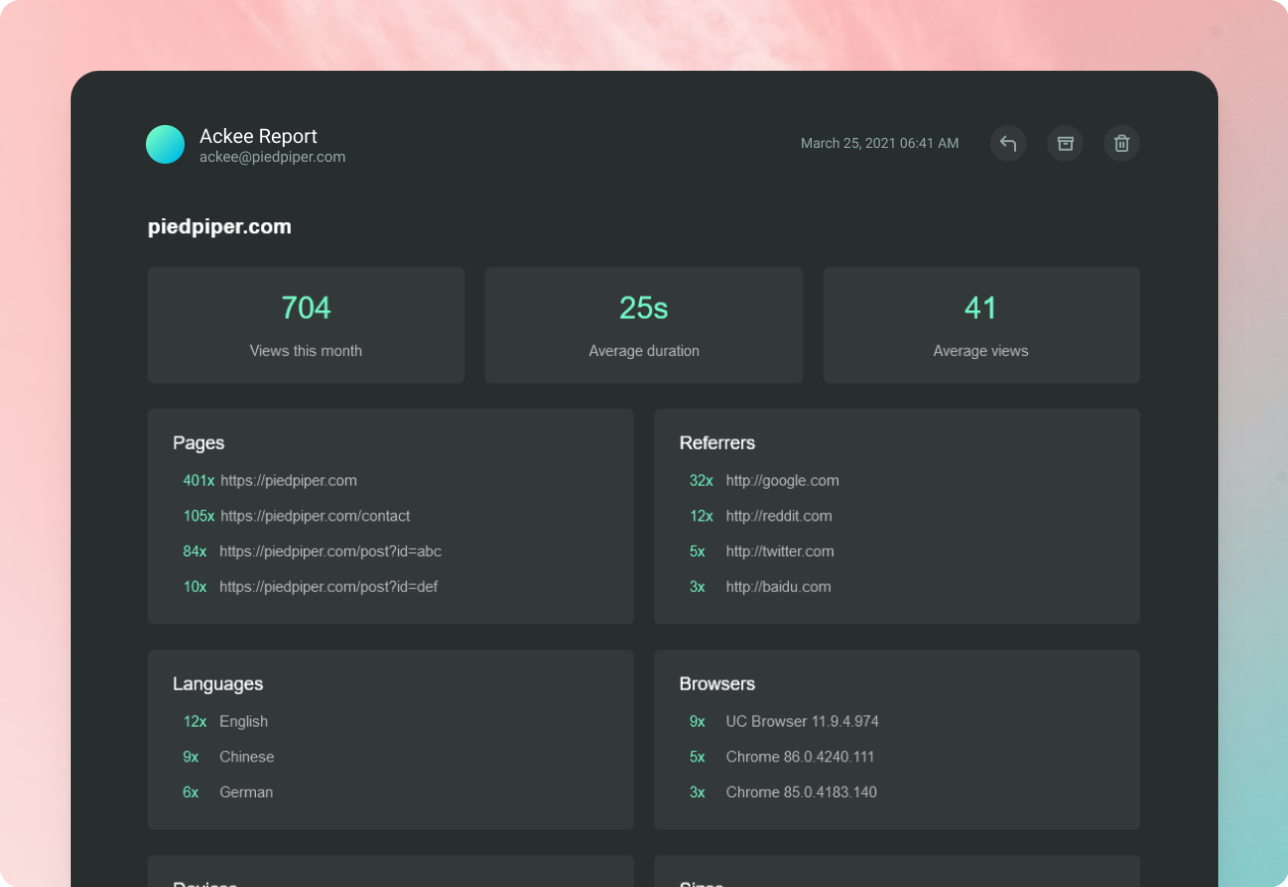Select the 41 average views card
Viewport: 1288px width, 887px height.
pyautogui.click(x=981, y=325)
